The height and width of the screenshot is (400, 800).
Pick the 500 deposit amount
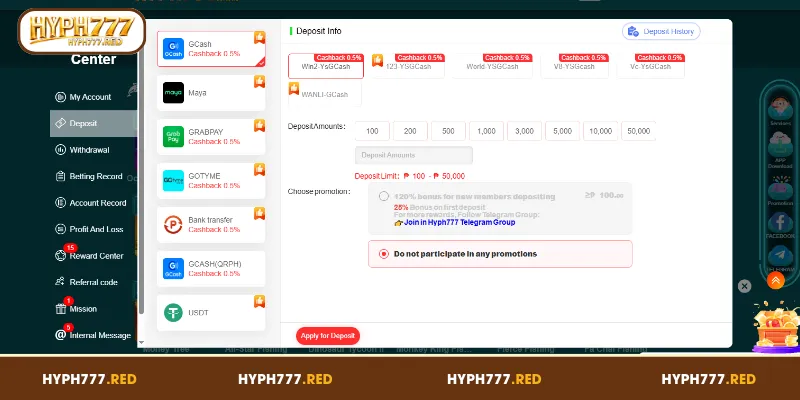(448, 131)
